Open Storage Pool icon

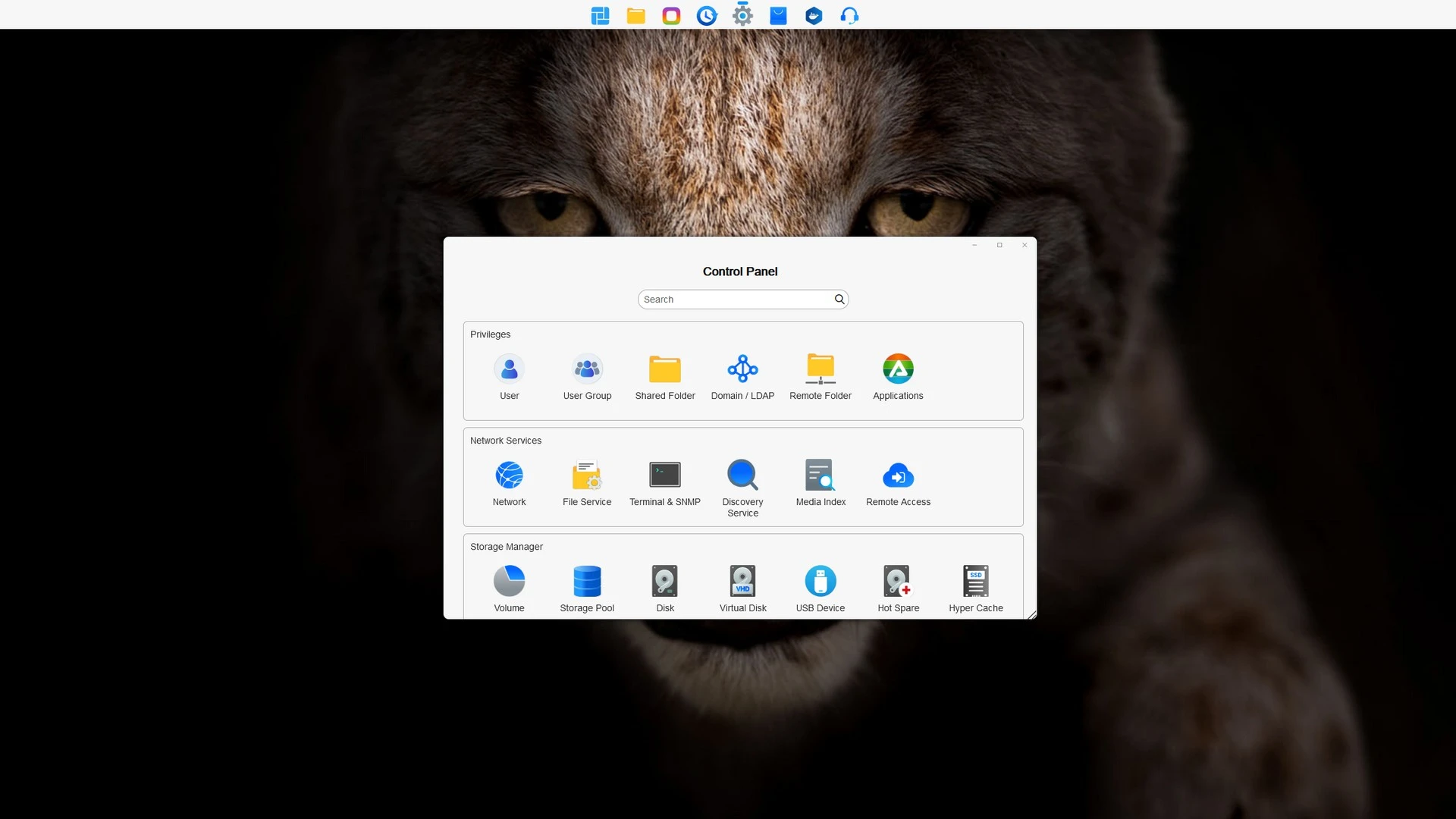pos(587,582)
